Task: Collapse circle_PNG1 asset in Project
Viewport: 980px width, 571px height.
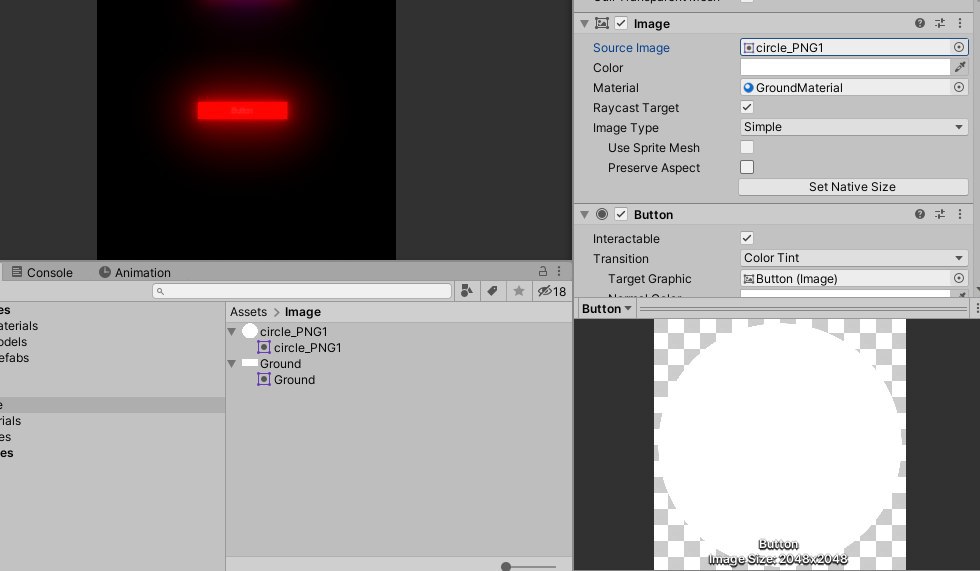Action: (232, 332)
